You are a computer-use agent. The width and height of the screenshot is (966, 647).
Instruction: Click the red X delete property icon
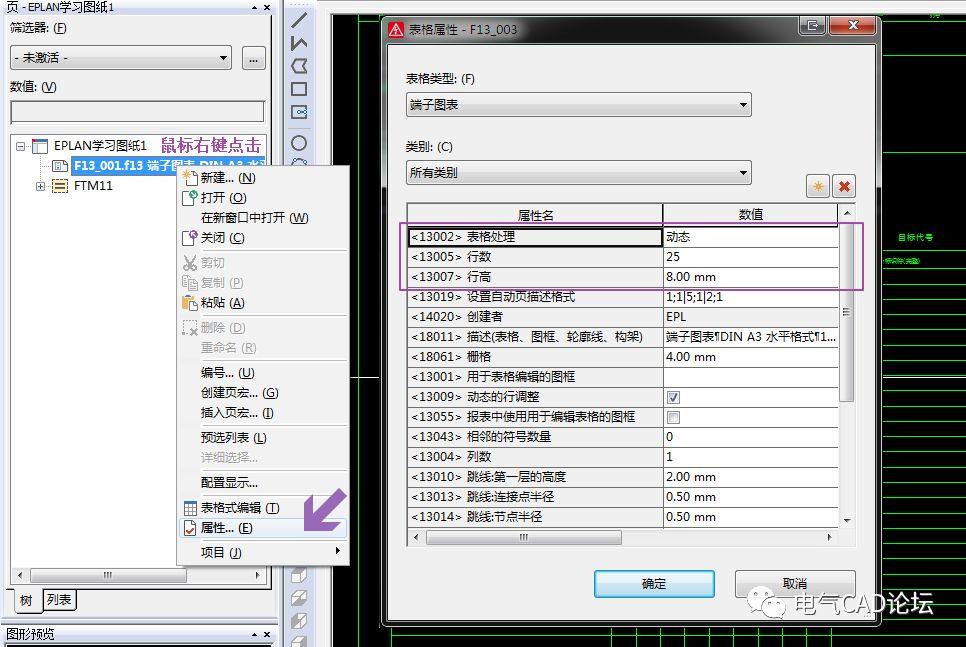[x=844, y=187]
